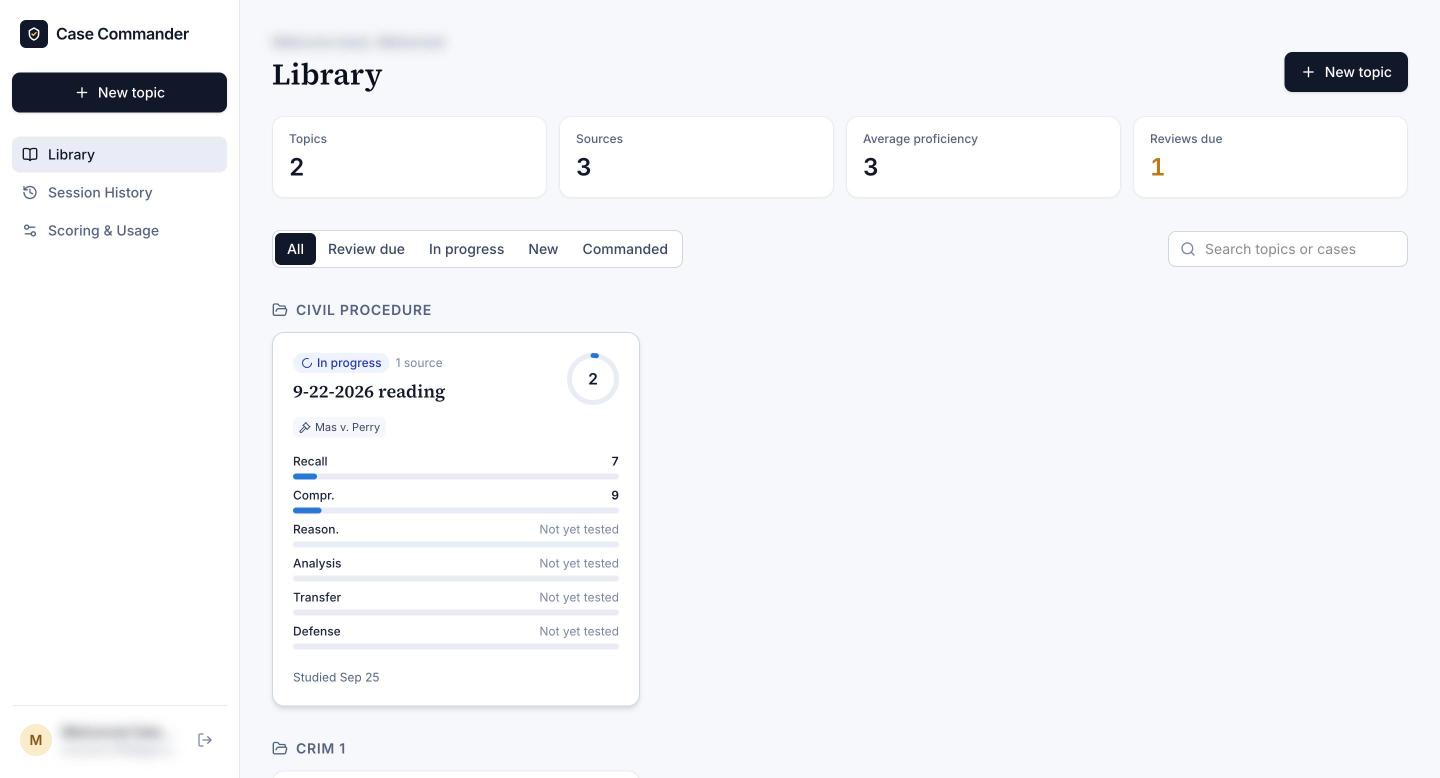Create a topic from the sidebar New topic button
This screenshot has height=778, width=1440.
(x=119, y=92)
